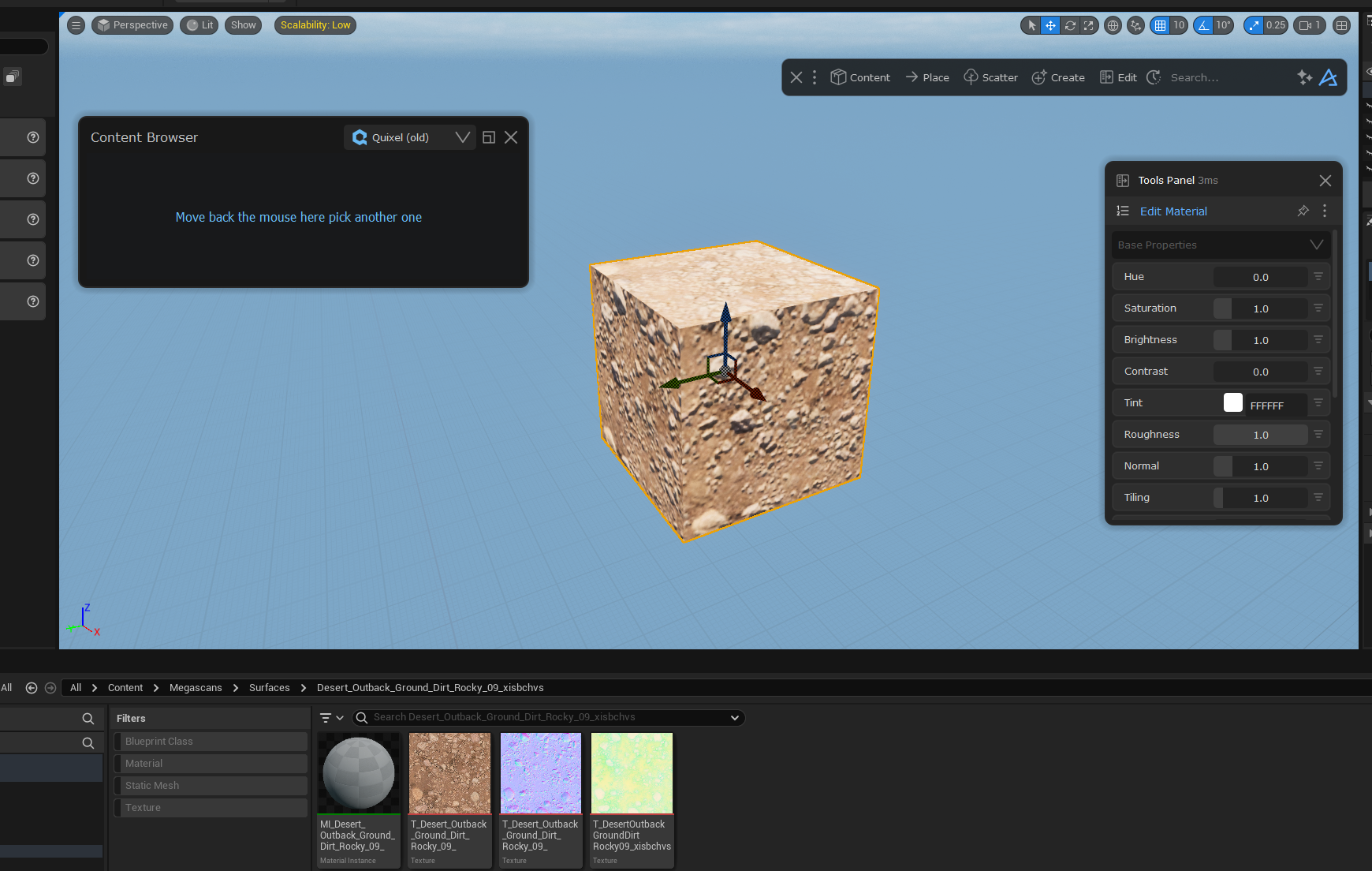
Task: Switch to the Create tab
Action: [x=1058, y=77]
